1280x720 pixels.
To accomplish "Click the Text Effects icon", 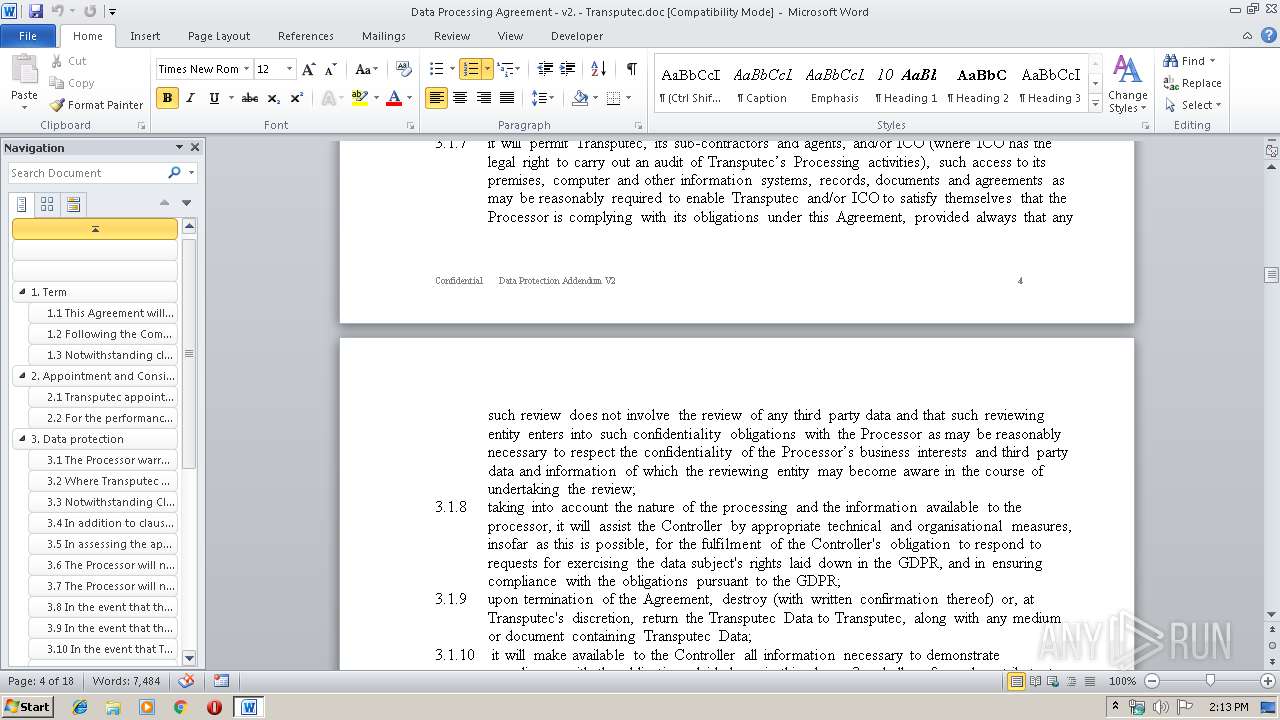I will [328, 98].
